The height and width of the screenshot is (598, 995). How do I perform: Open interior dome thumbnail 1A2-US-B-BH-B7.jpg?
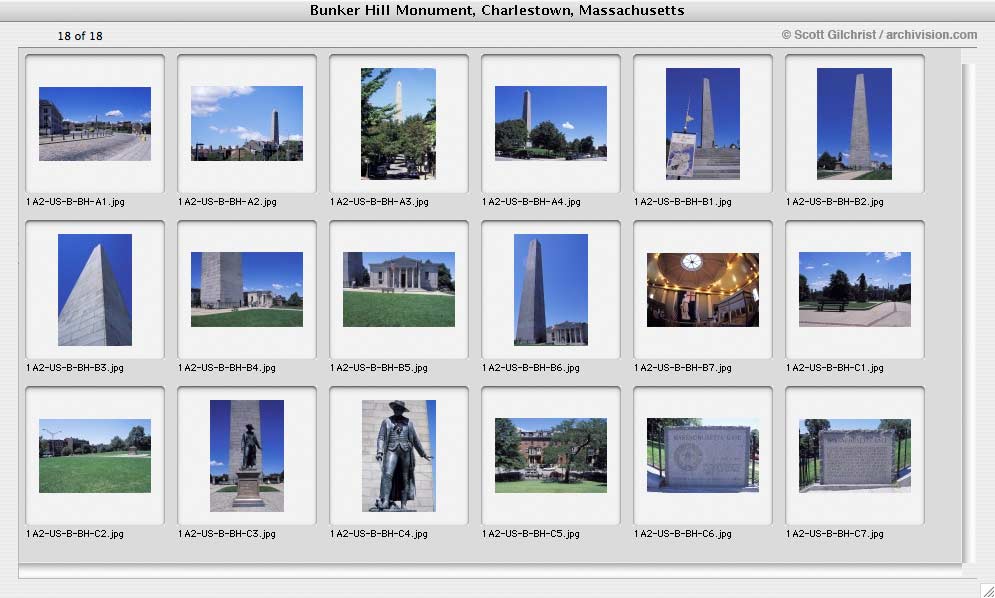[x=702, y=290]
